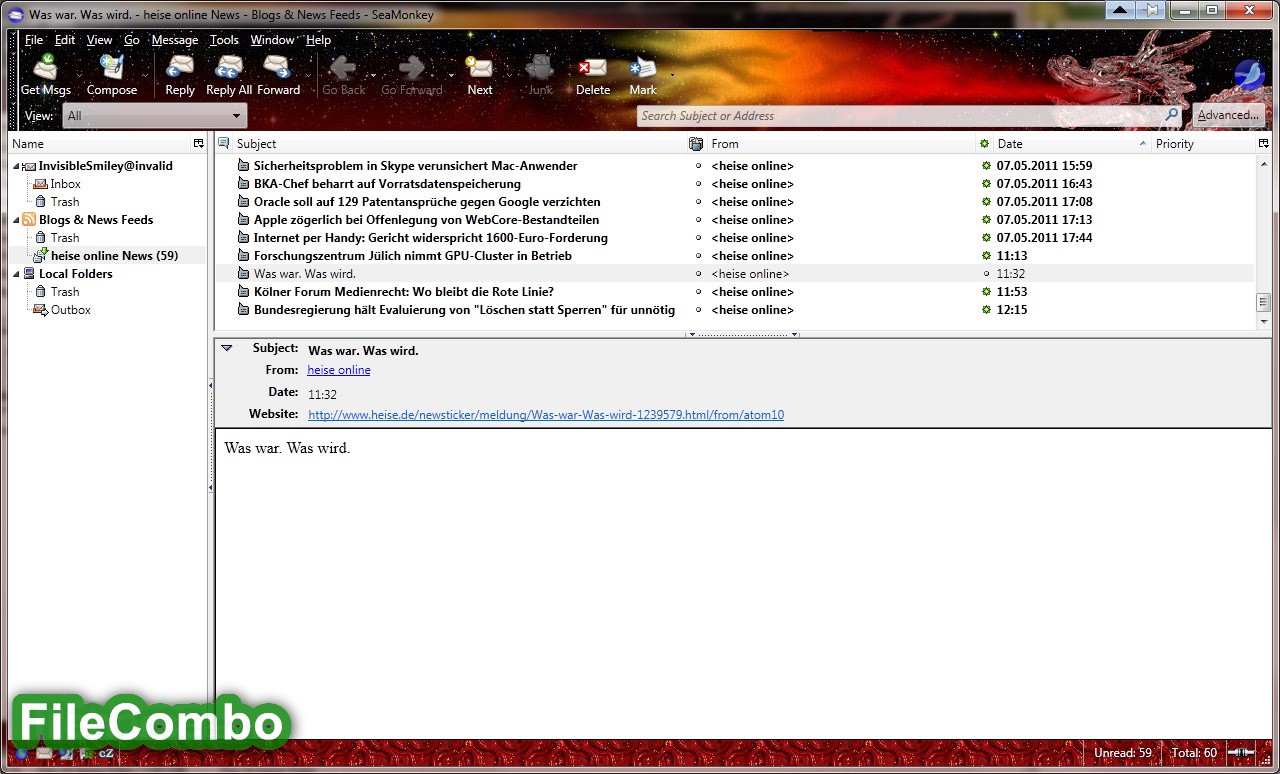Open the heise.de Website link
Viewport: 1280px width, 774px height.
(546, 414)
